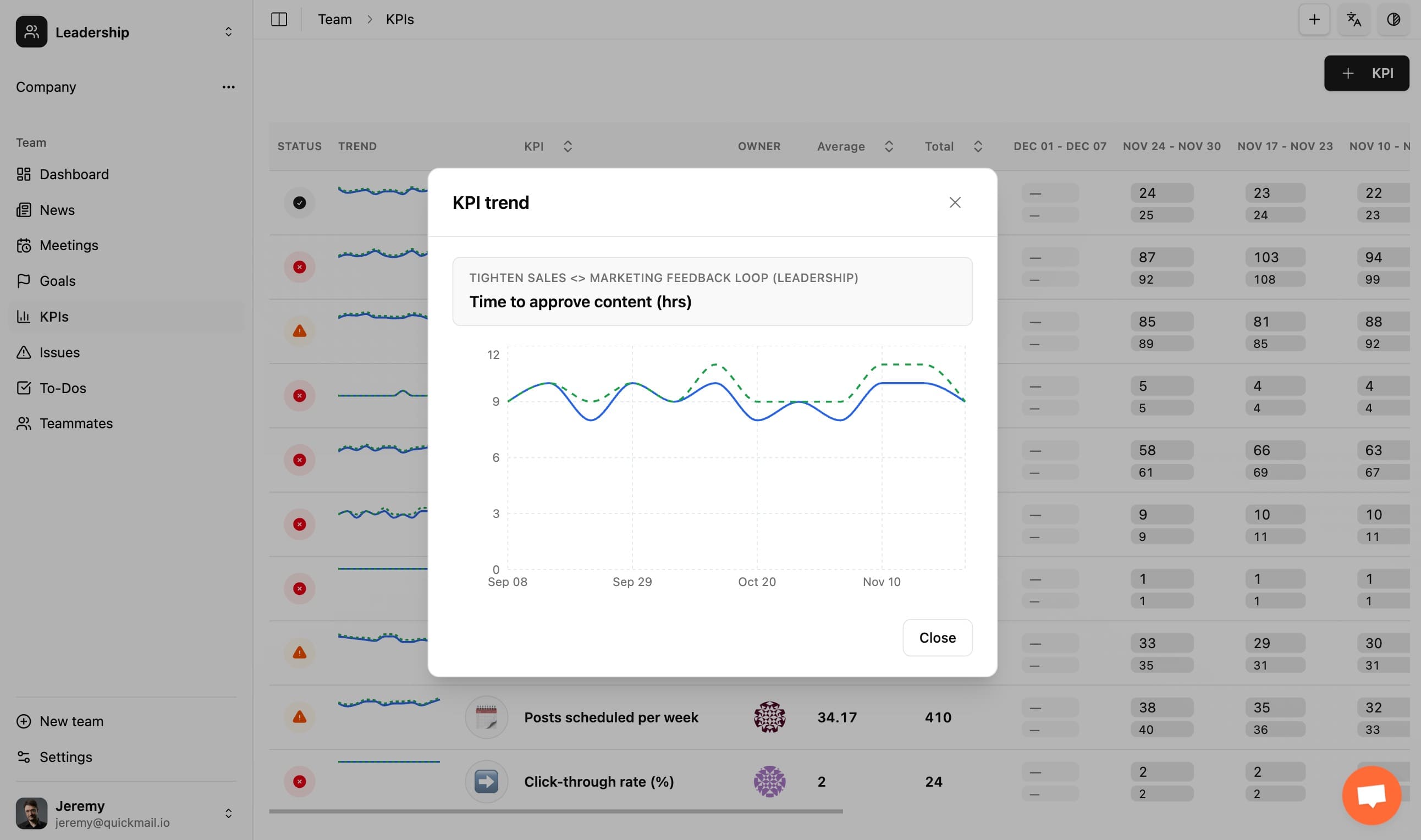Click the arrow icon beside Click-through rate
Screen dimensions: 1421x840
tap(486, 781)
